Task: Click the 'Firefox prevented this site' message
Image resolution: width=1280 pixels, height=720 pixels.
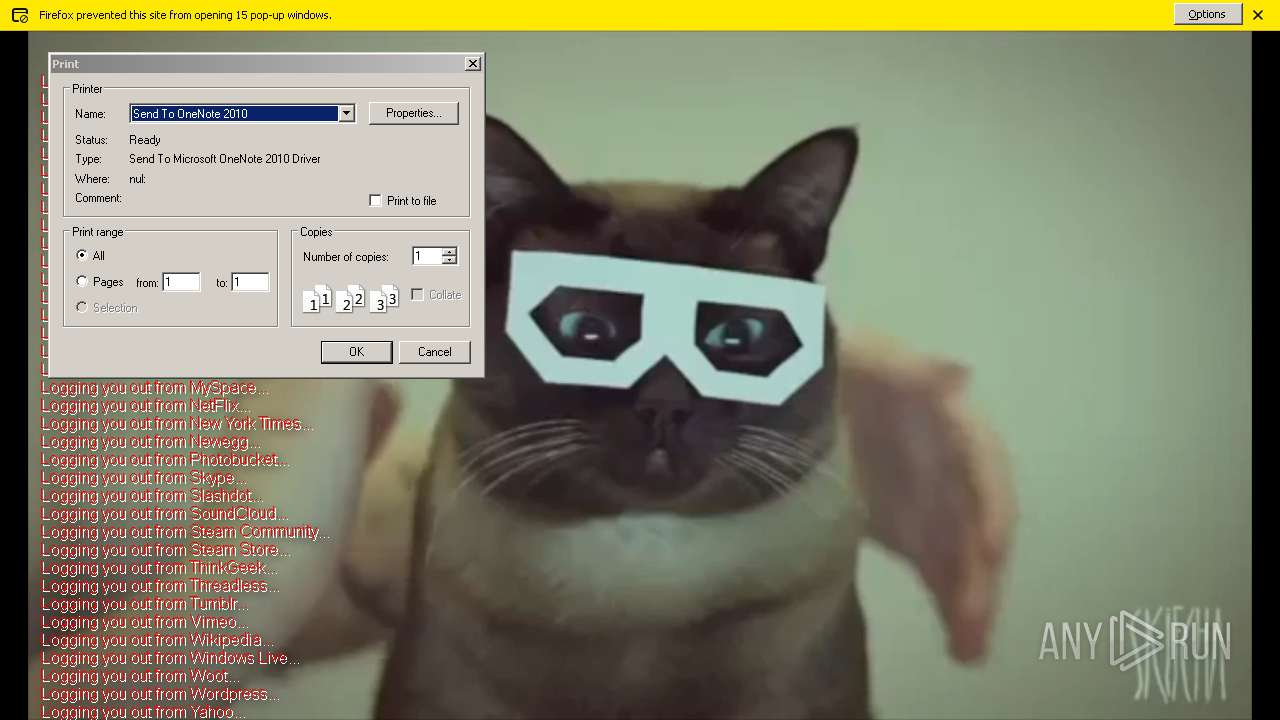Action: tap(185, 15)
